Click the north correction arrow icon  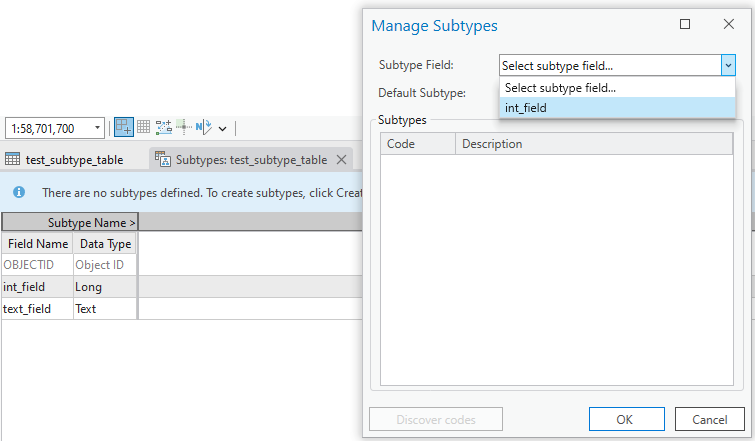pos(203,127)
